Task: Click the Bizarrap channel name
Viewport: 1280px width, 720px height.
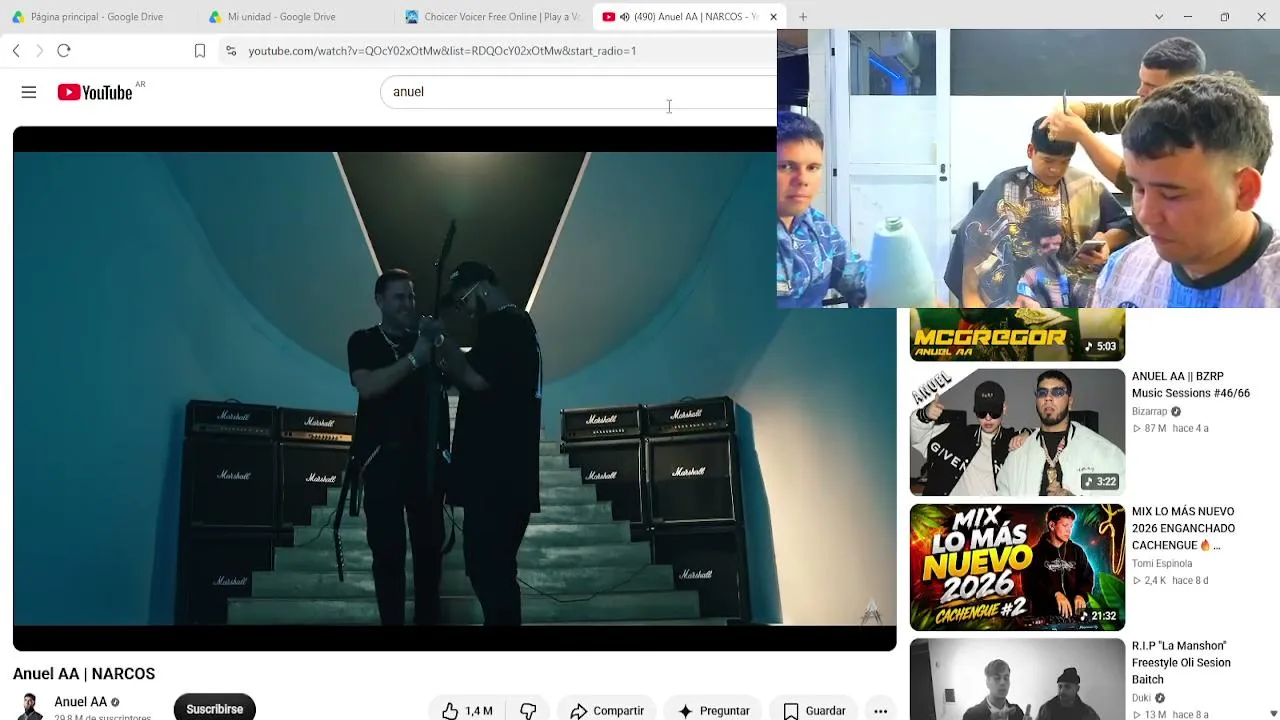Action: (x=1149, y=412)
